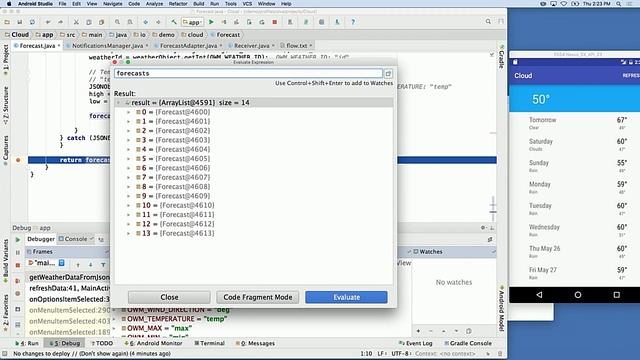Switch to NotificationsManager.java tab
This screenshot has height=360, width=640.
coord(107,46)
